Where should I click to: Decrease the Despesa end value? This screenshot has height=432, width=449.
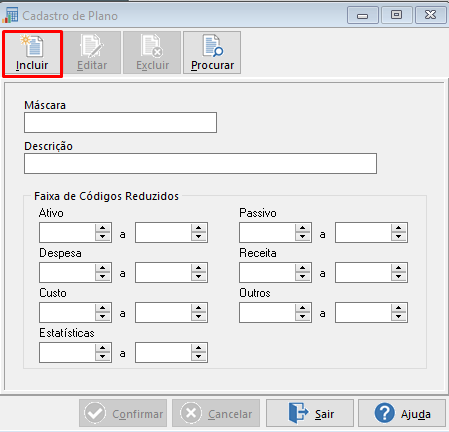199,277
